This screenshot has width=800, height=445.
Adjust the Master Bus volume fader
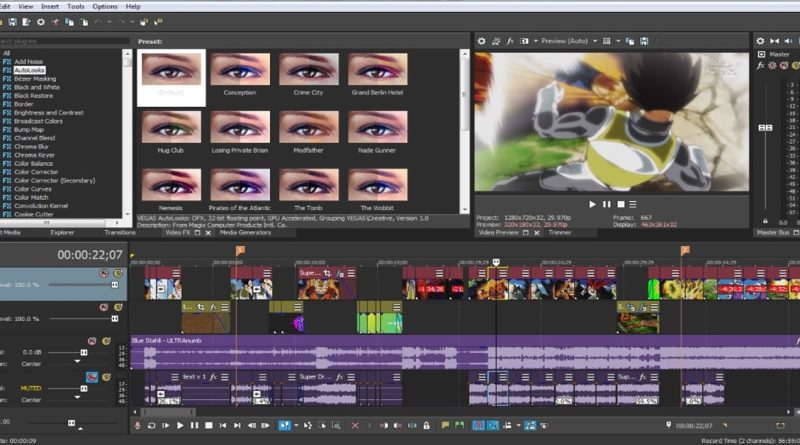(765, 128)
